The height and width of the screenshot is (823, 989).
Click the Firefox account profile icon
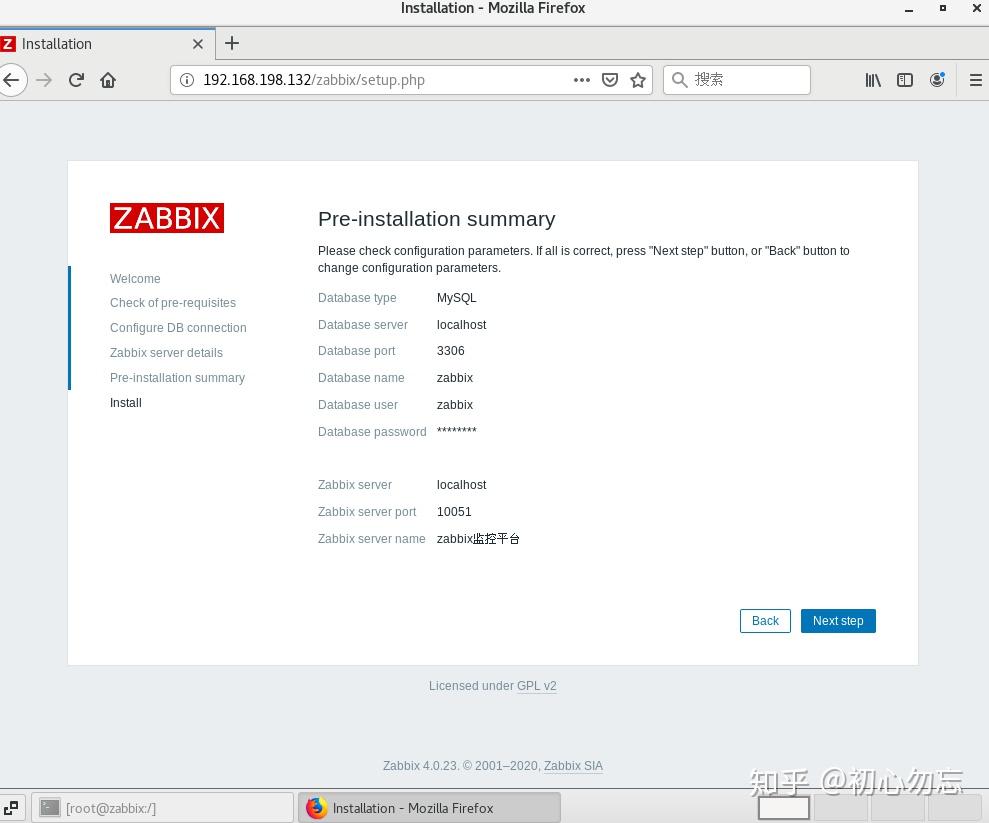pyautogui.click(x=937, y=79)
